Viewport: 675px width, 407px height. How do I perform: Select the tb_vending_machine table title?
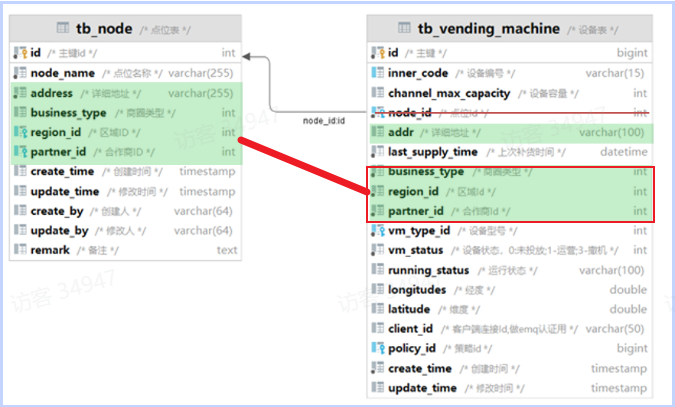click(x=489, y=29)
